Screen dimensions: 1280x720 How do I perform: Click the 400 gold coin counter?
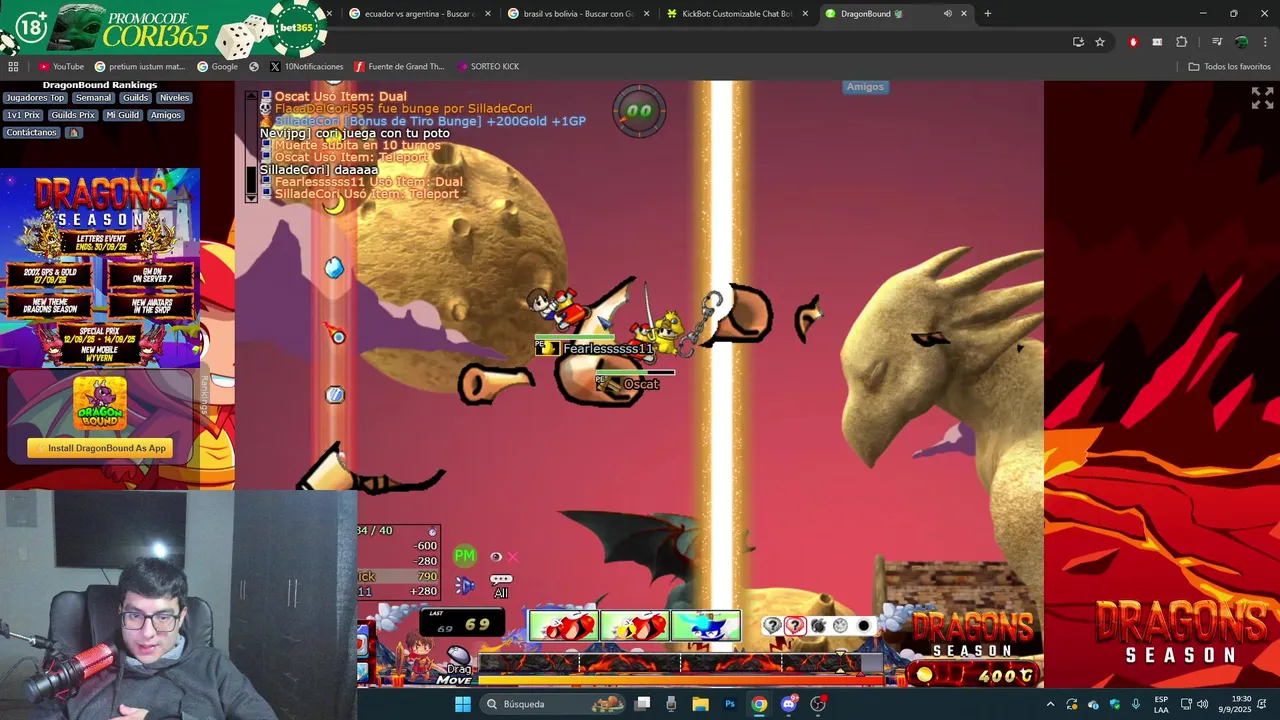tap(975, 676)
